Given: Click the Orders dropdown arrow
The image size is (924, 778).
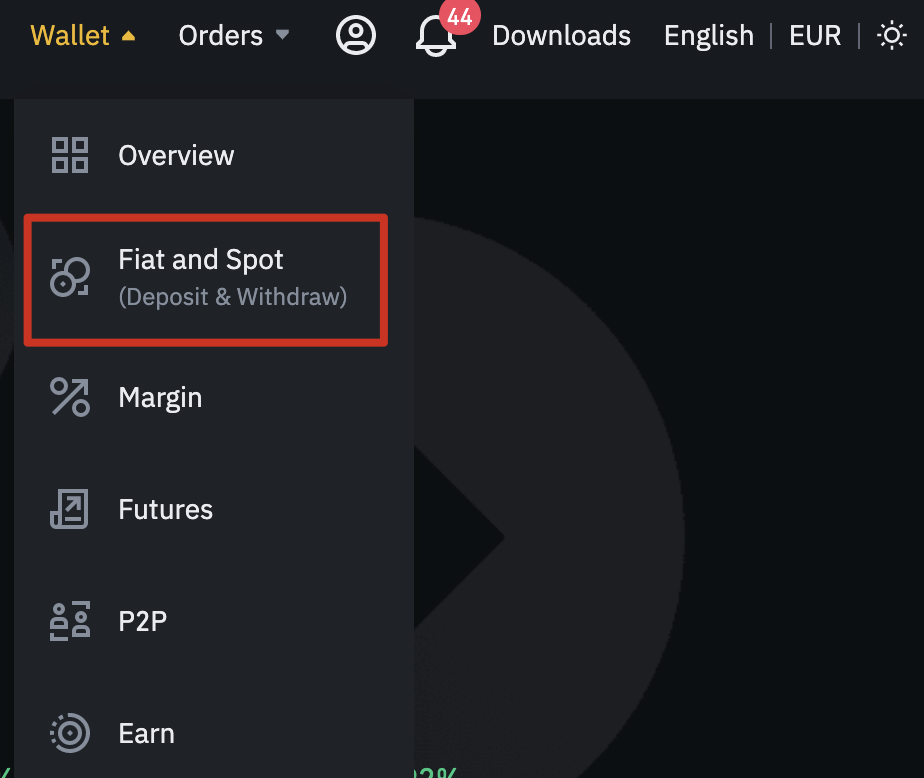Looking at the screenshot, I should pyautogui.click(x=282, y=36).
